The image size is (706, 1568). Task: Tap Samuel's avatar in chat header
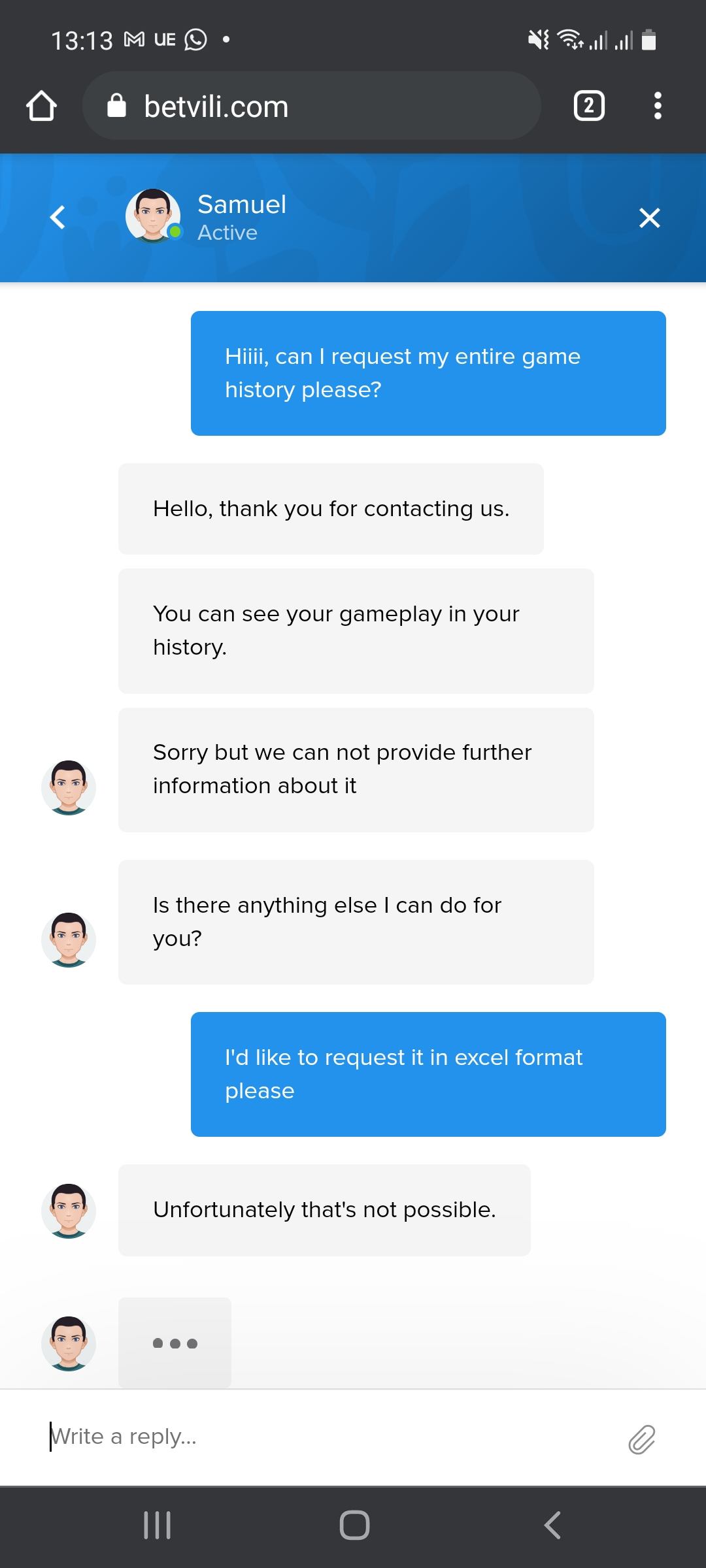pyautogui.click(x=153, y=216)
